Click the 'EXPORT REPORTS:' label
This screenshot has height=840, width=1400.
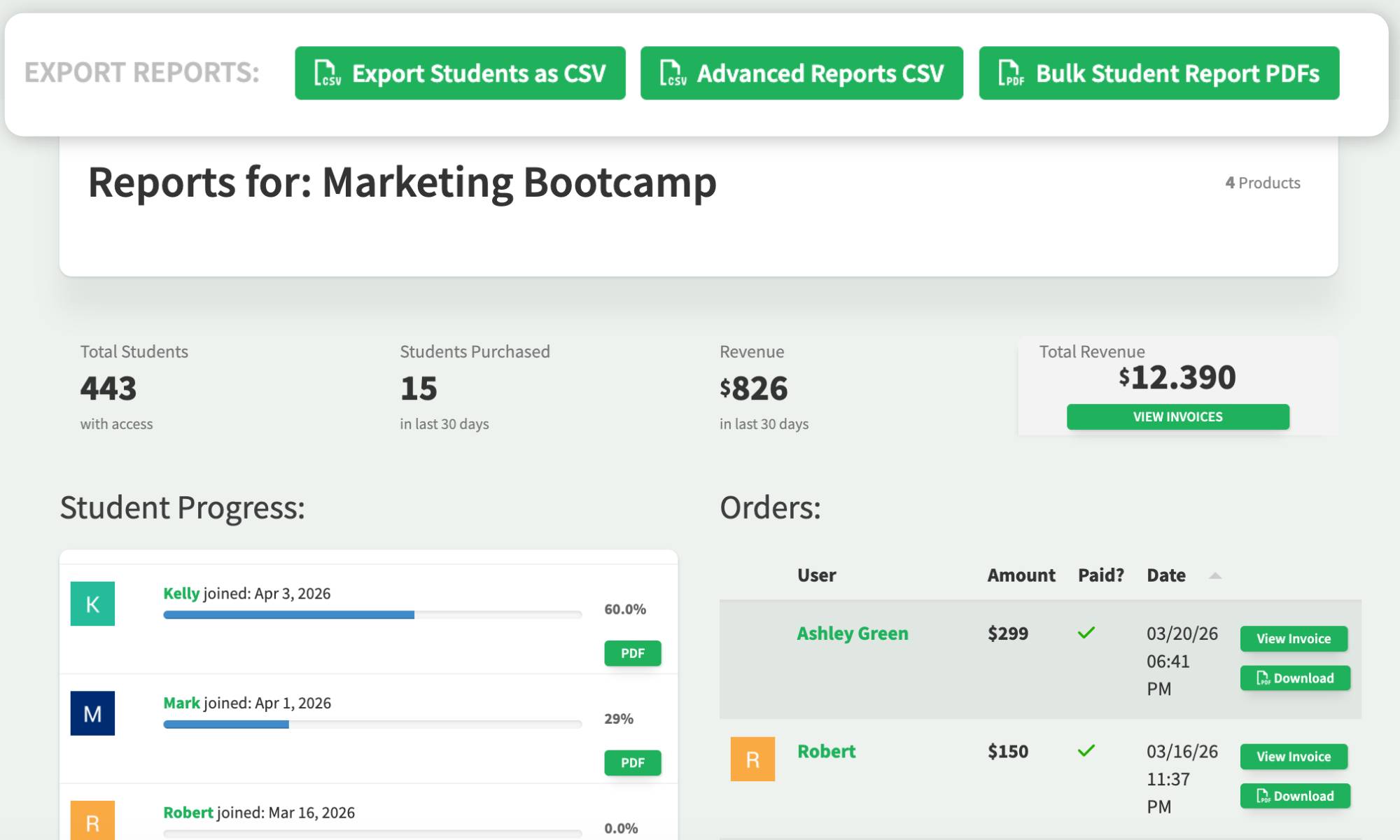(x=142, y=72)
